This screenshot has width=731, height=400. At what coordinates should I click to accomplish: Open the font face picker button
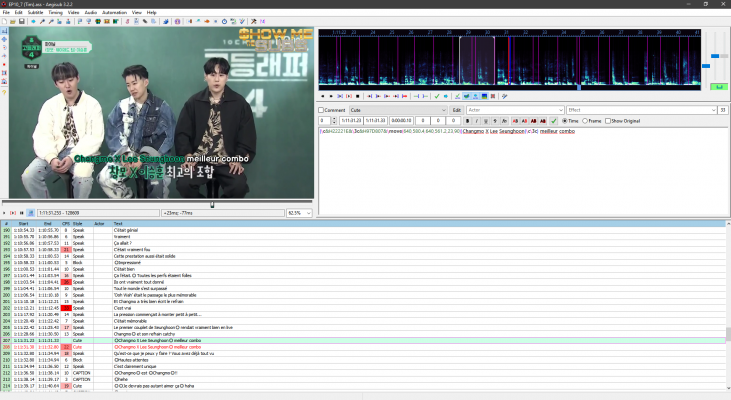[504, 121]
